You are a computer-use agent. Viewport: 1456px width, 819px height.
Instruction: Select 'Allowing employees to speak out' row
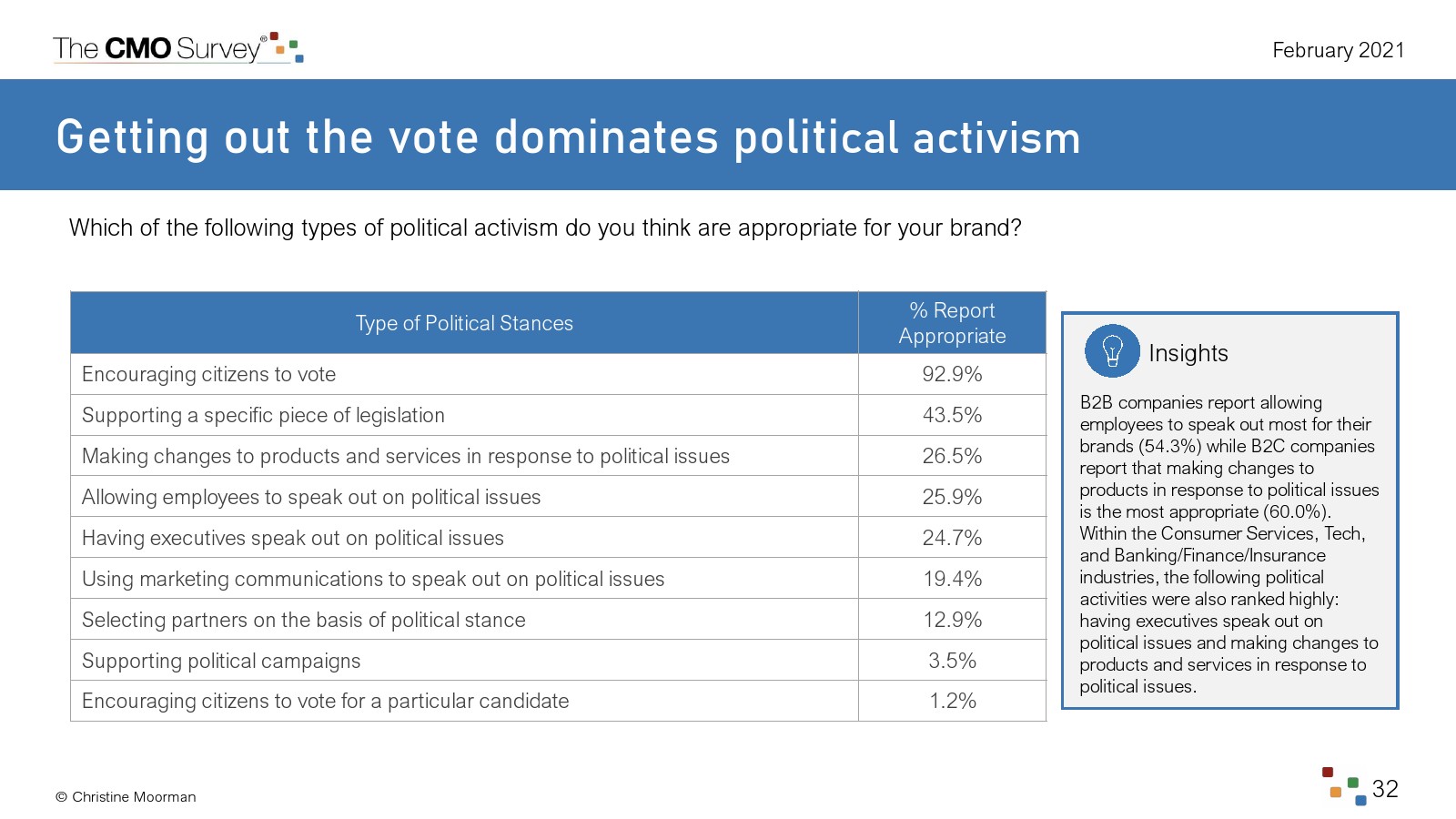coord(311,497)
